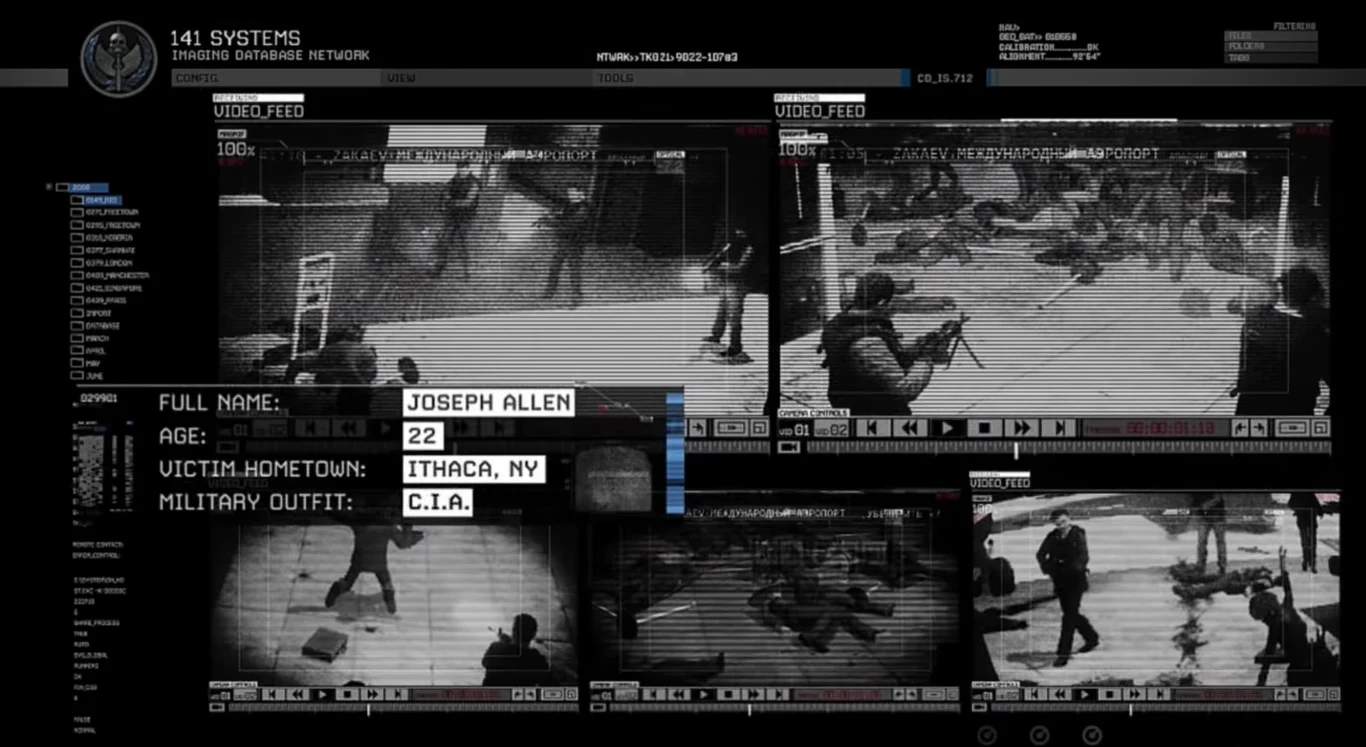1366x747 pixels.
Task: Click first circular check icon at bottom
Action: 987,735
